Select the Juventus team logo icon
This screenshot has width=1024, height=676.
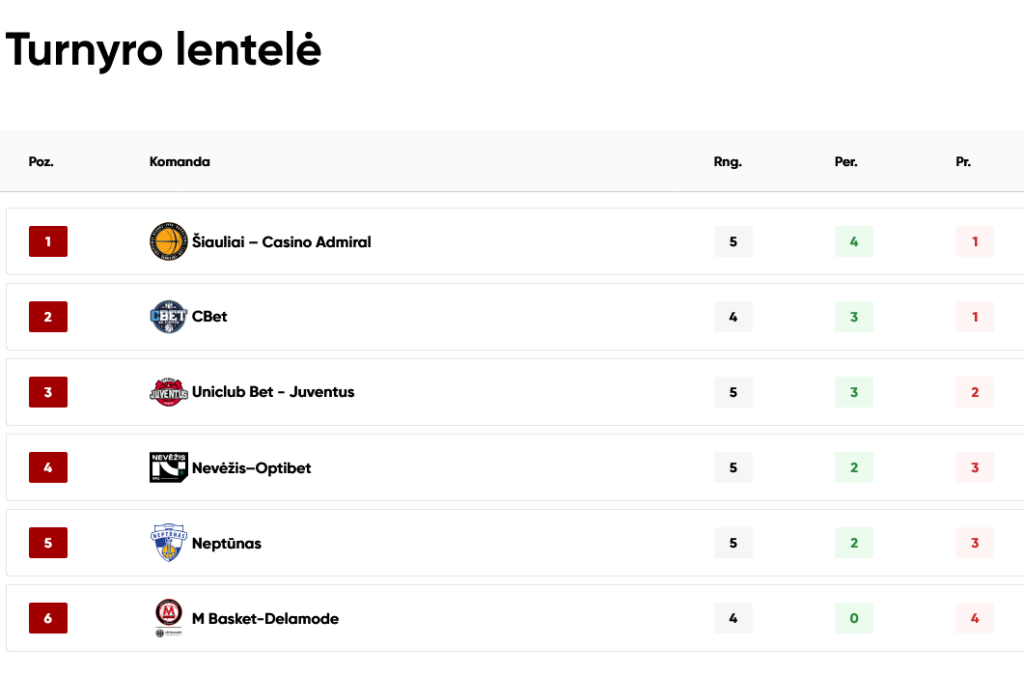[x=168, y=392]
